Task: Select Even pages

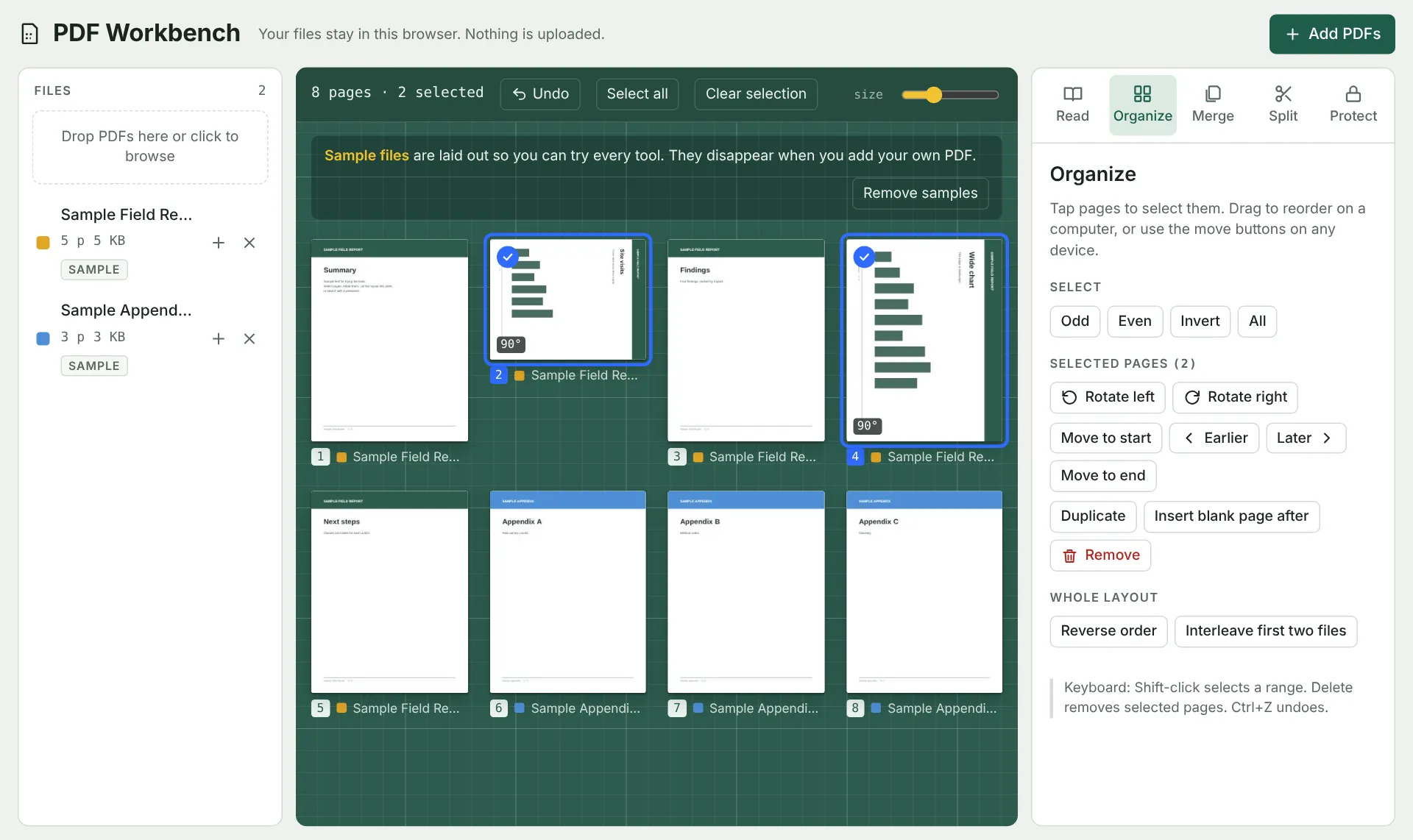Action: tap(1134, 321)
